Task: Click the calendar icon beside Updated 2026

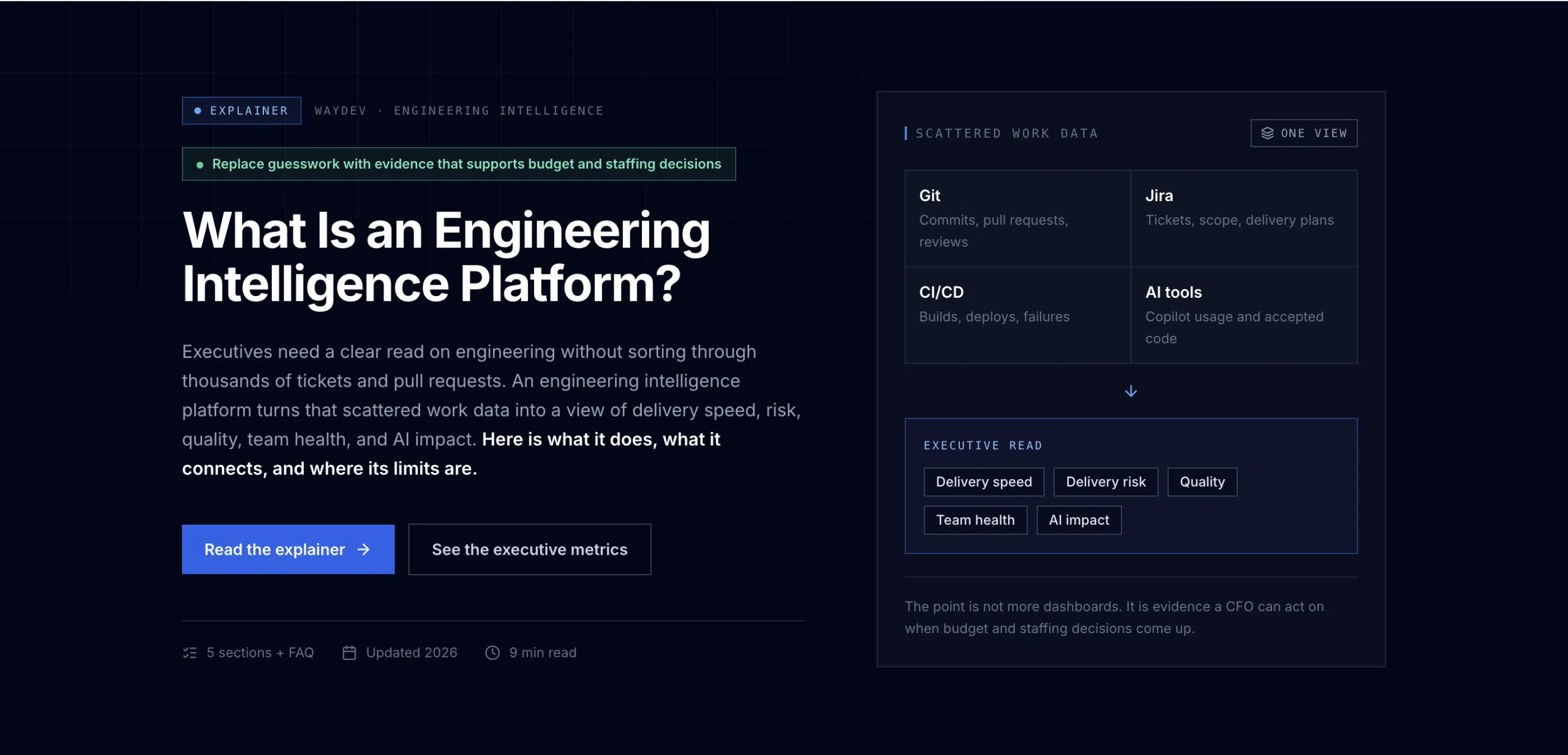Action: point(349,653)
